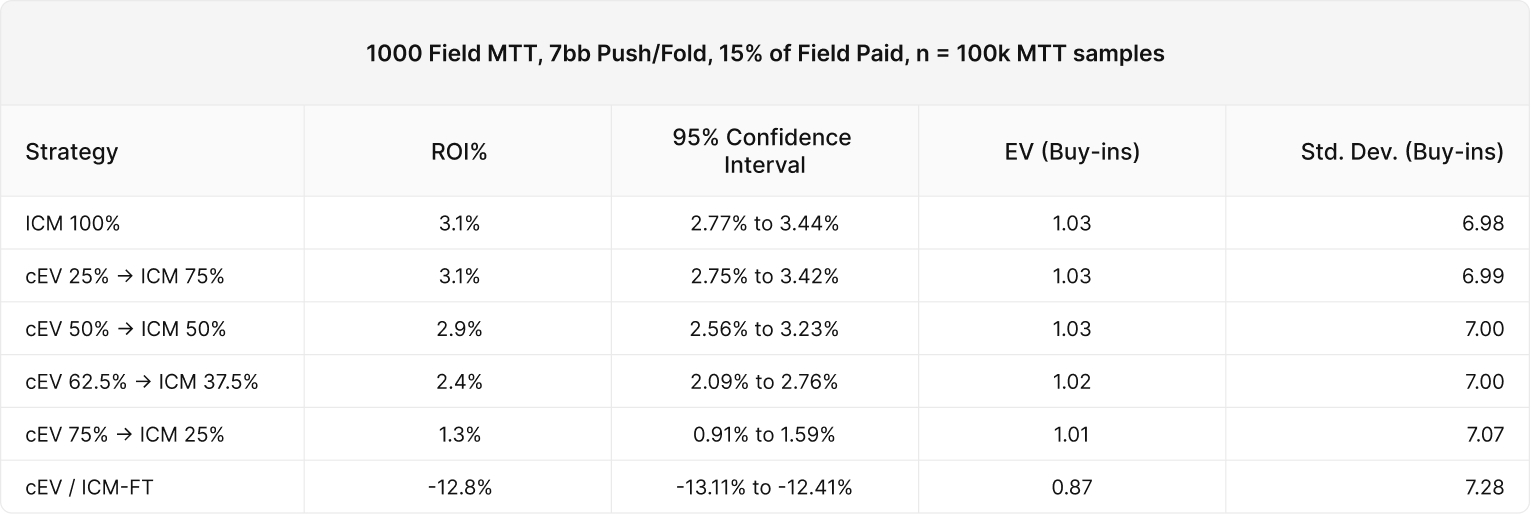Select the ROI% column header
1531x514 pixels.
(x=458, y=151)
